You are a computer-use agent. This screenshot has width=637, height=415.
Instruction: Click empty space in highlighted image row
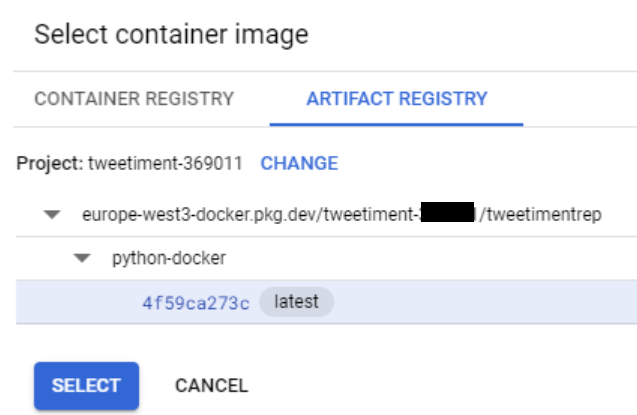coord(480,302)
